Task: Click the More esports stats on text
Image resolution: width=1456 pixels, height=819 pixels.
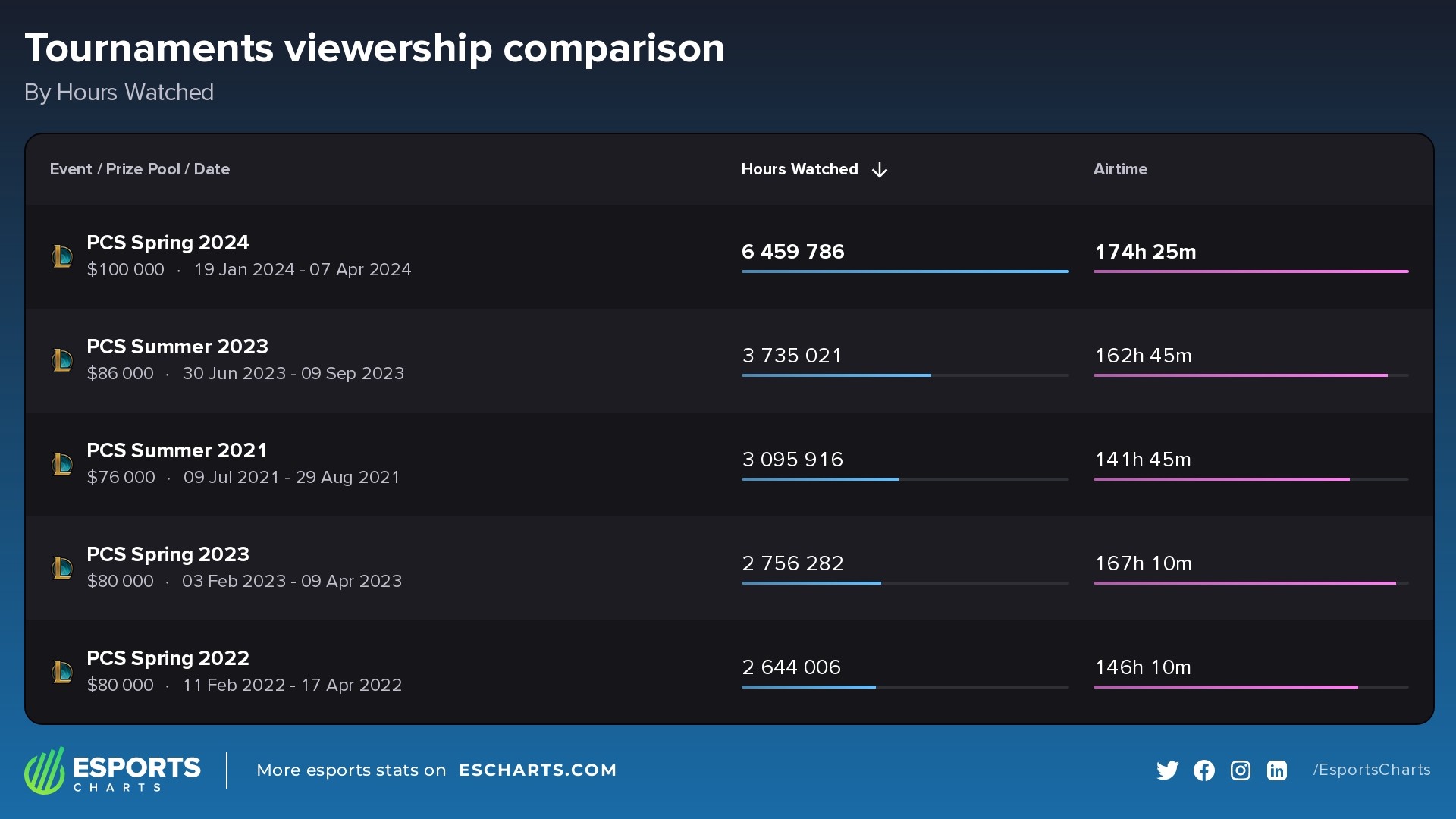Action: [x=351, y=770]
